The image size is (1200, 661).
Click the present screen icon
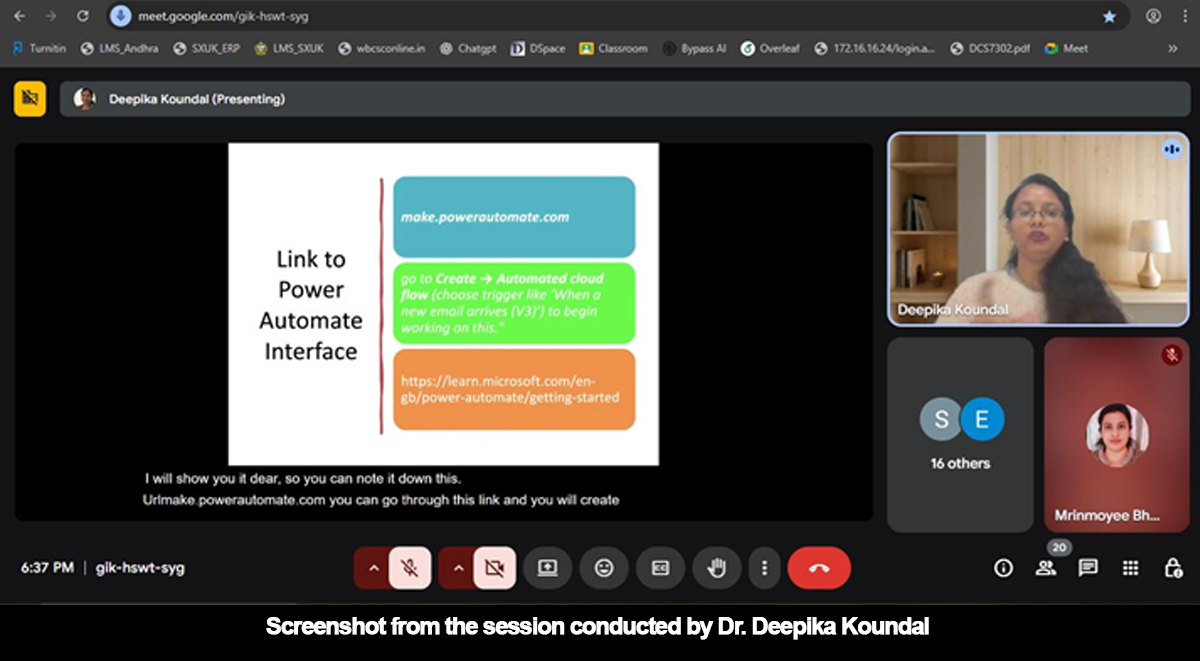point(547,568)
